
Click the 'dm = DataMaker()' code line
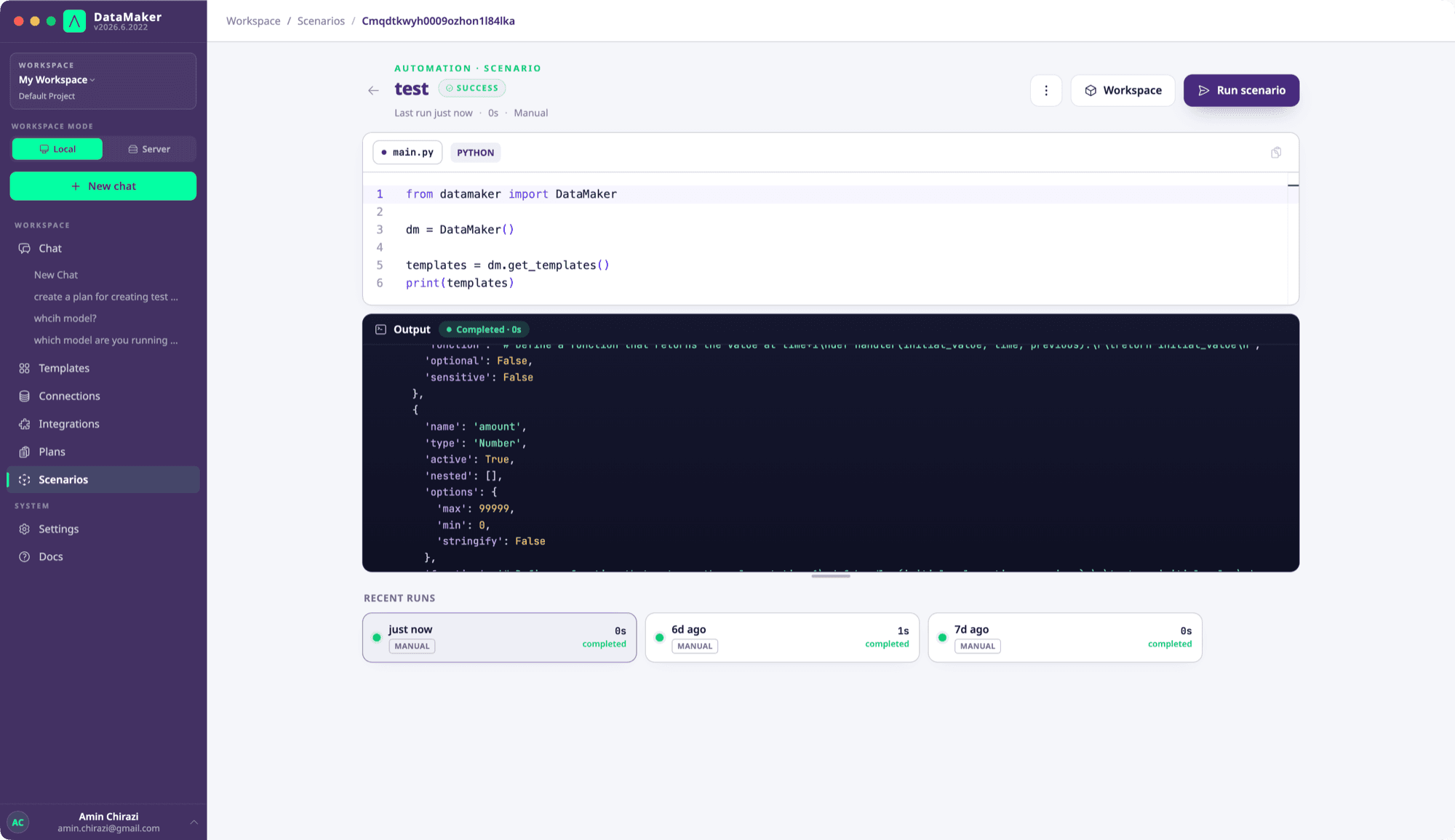[460, 230]
